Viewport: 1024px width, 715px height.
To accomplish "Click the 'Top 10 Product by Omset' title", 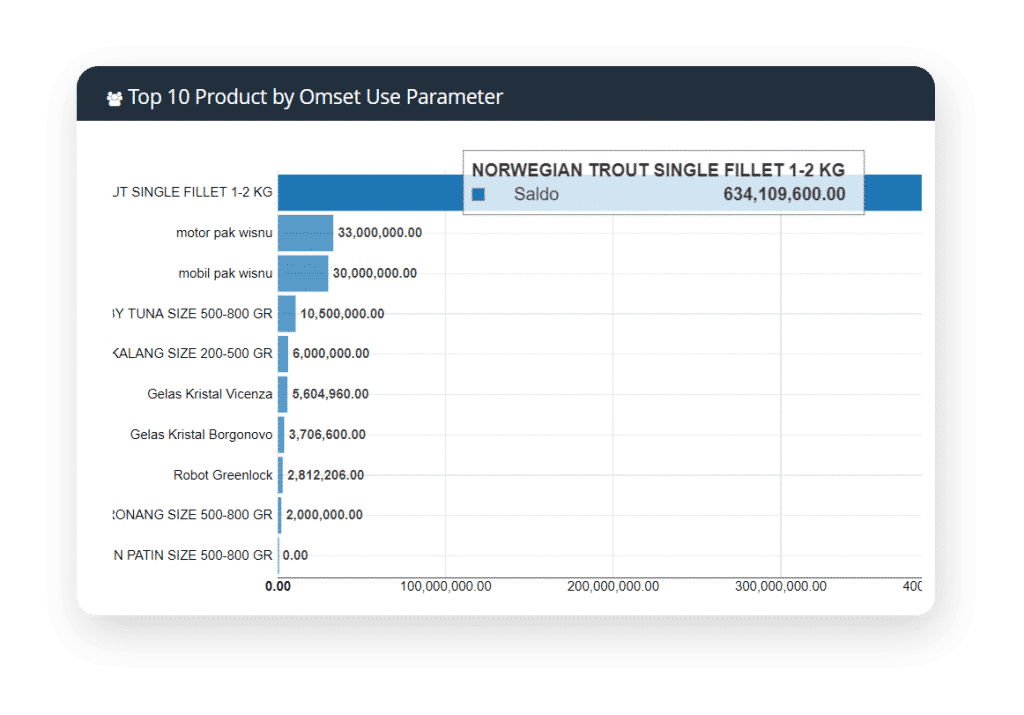I will pos(315,97).
